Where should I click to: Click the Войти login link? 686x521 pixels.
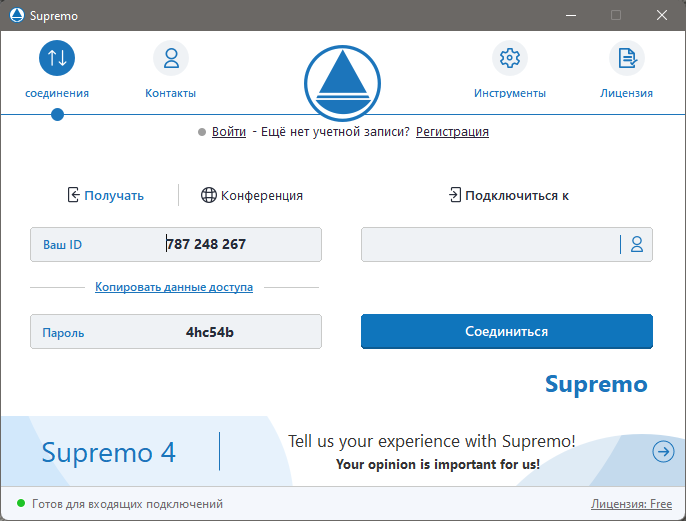coord(228,132)
